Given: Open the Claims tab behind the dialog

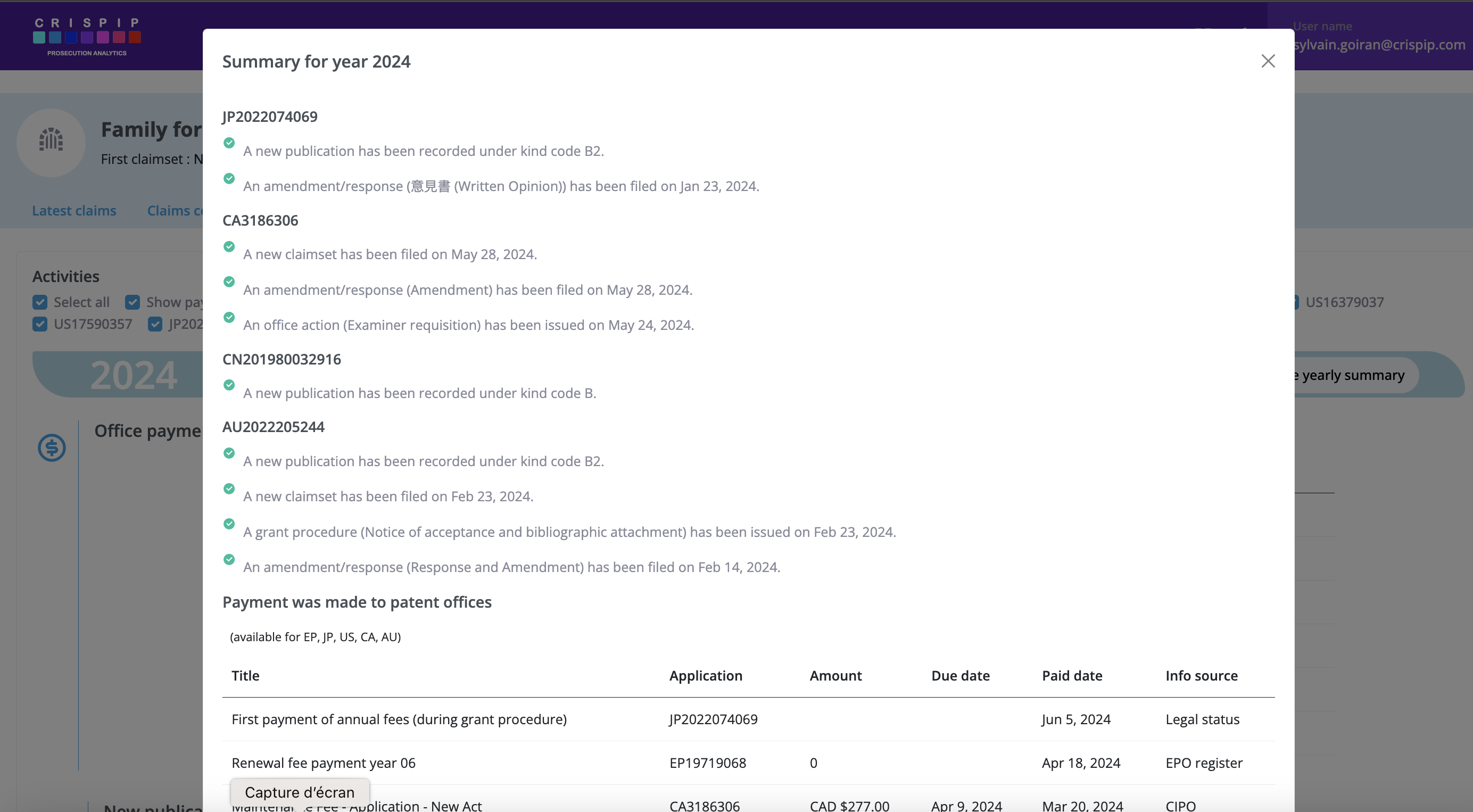Looking at the screenshot, I should pos(175,210).
